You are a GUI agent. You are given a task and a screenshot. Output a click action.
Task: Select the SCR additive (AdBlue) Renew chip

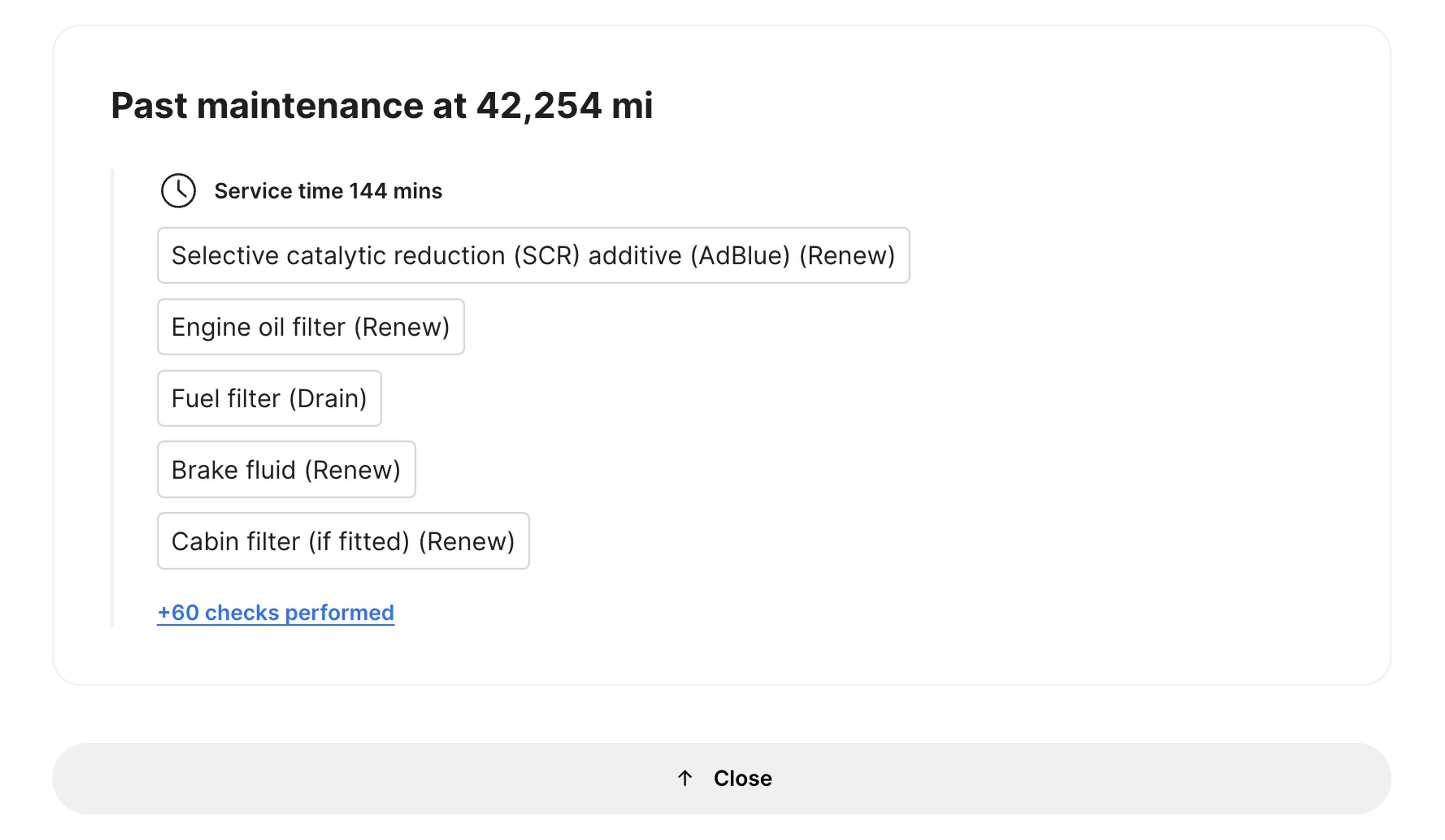533,255
